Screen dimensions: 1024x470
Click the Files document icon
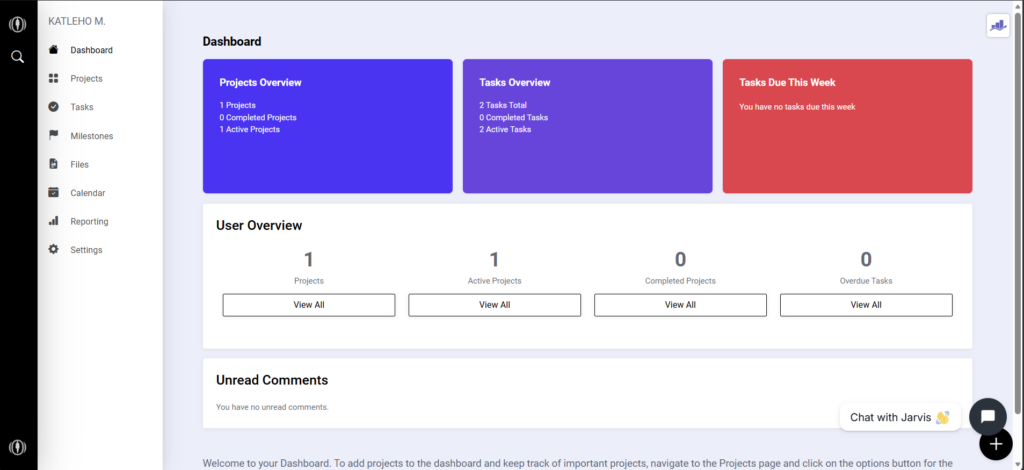click(54, 164)
